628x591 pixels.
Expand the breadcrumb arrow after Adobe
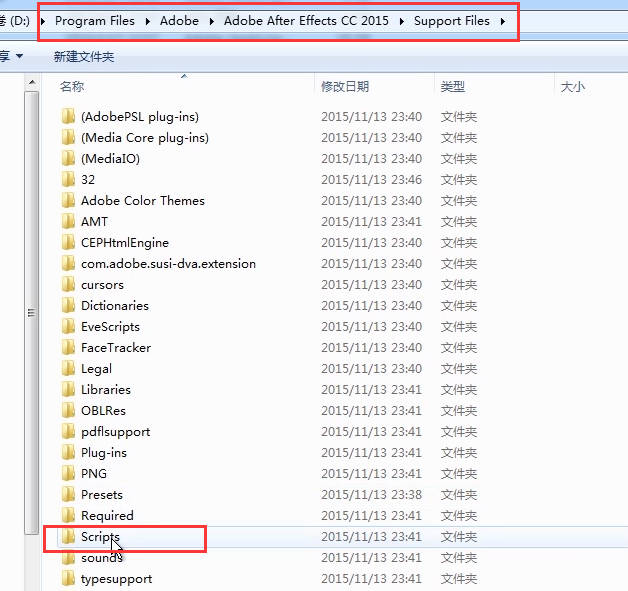pyautogui.click(x=212, y=21)
